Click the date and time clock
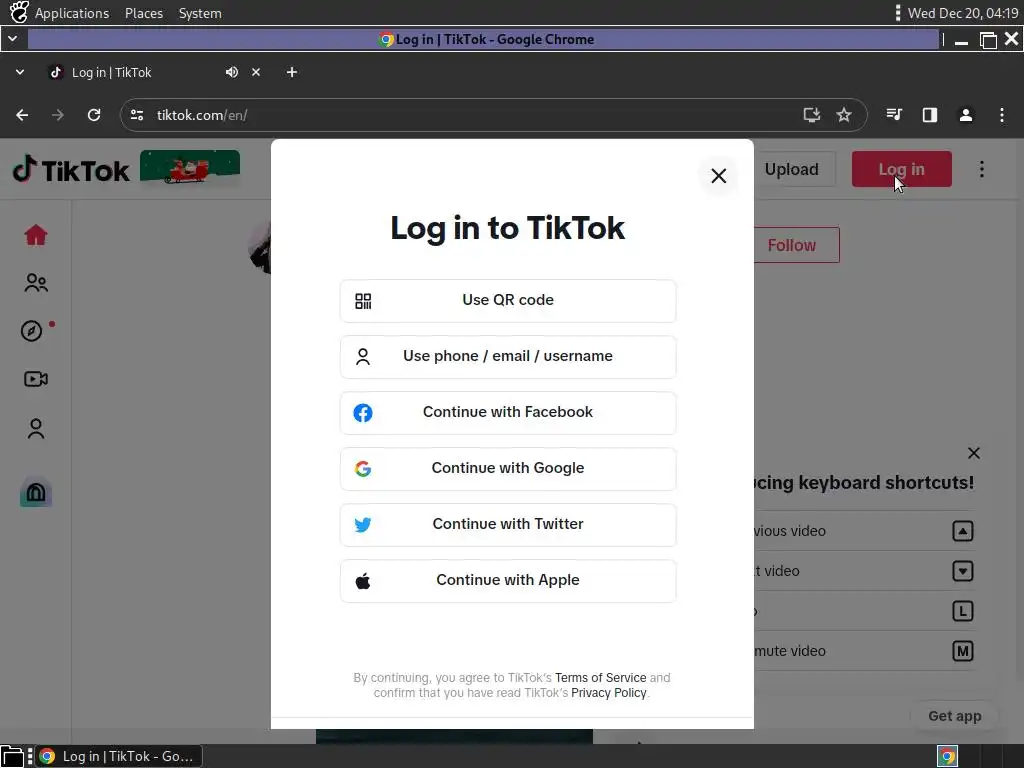Screen dimensions: 1024x768 coord(963,13)
